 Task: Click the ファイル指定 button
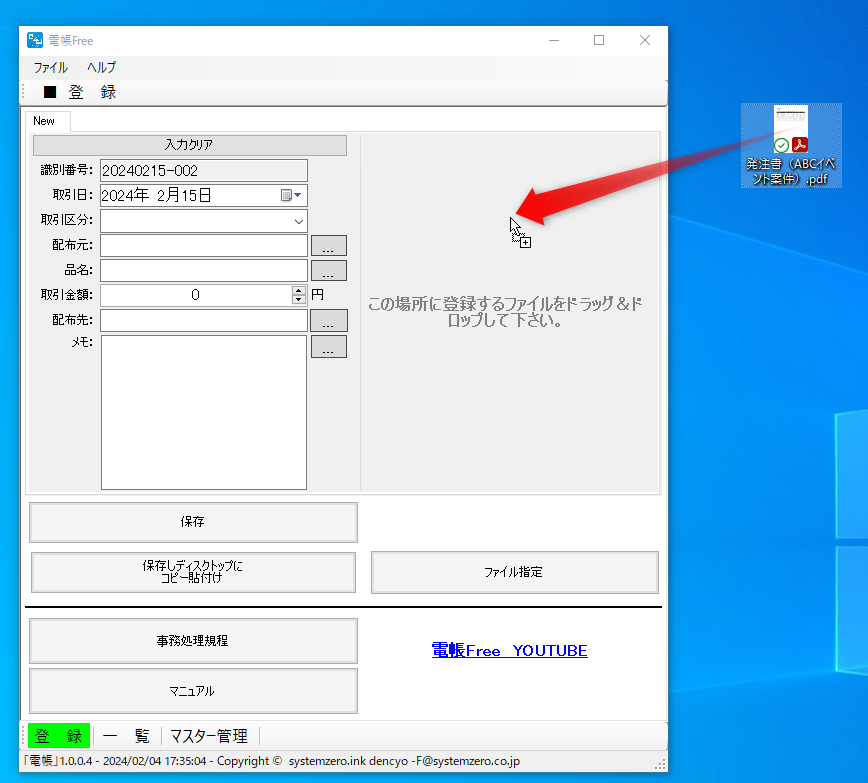[514, 572]
